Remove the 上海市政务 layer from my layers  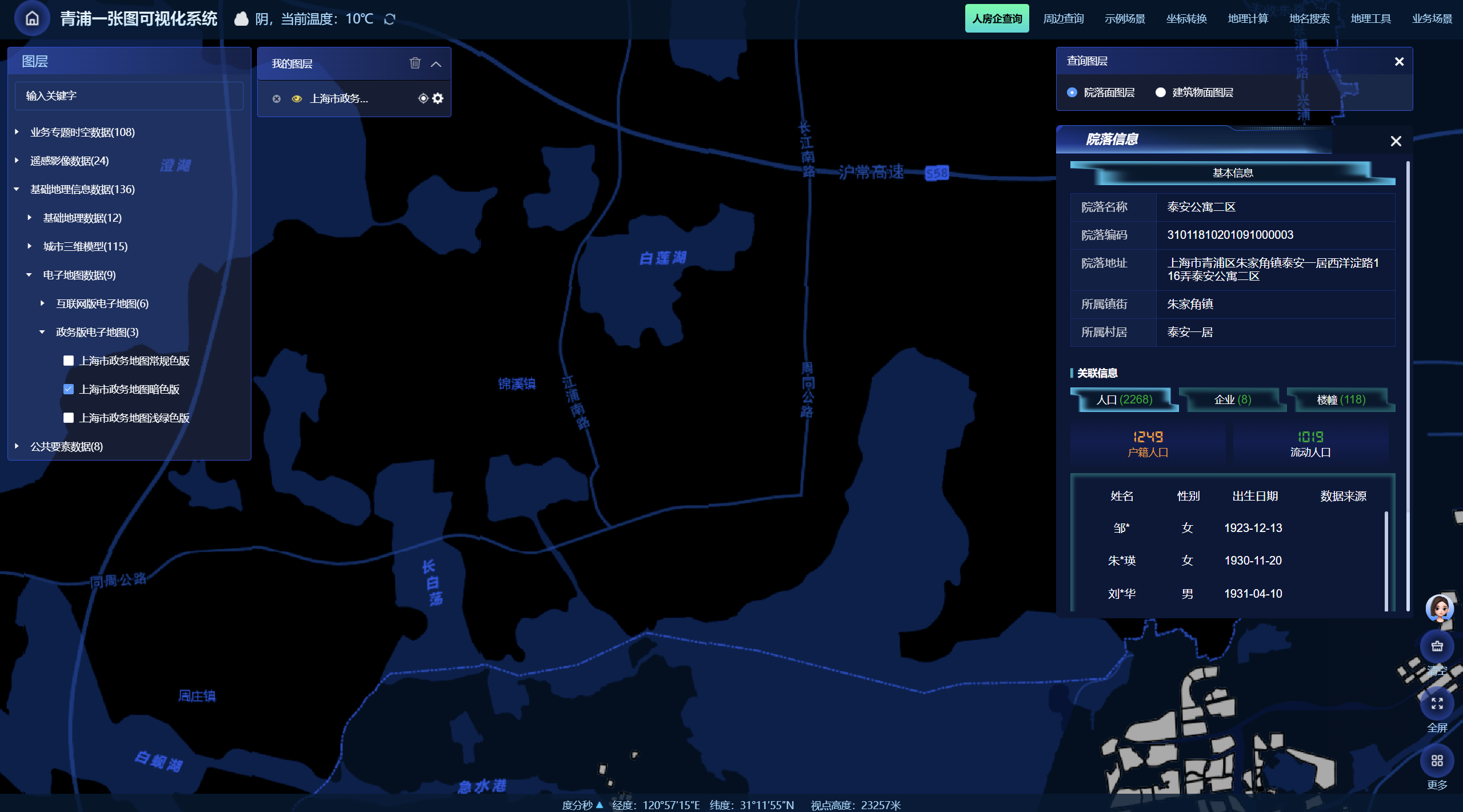tap(277, 99)
